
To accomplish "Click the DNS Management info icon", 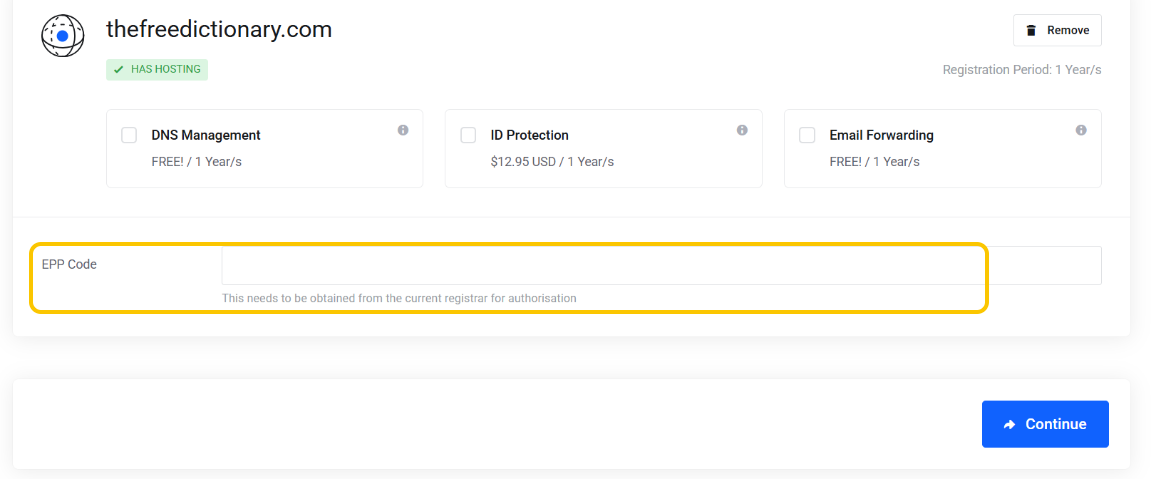I will pyautogui.click(x=403, y=130).
